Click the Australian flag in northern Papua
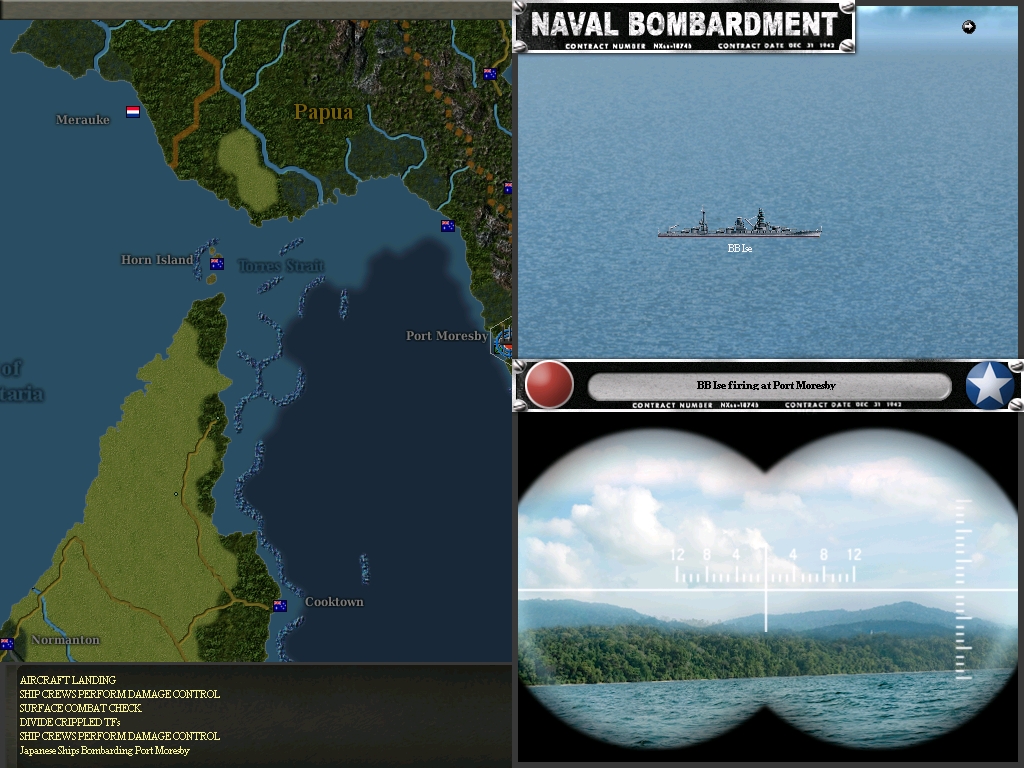 [x=490, y=74]
